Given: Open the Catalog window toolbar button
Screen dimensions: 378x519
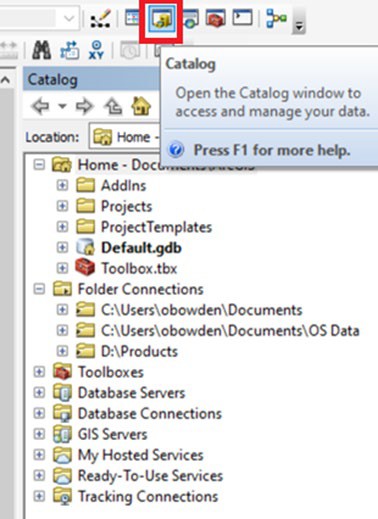Looking at the screenshot, I should point(161,19).
